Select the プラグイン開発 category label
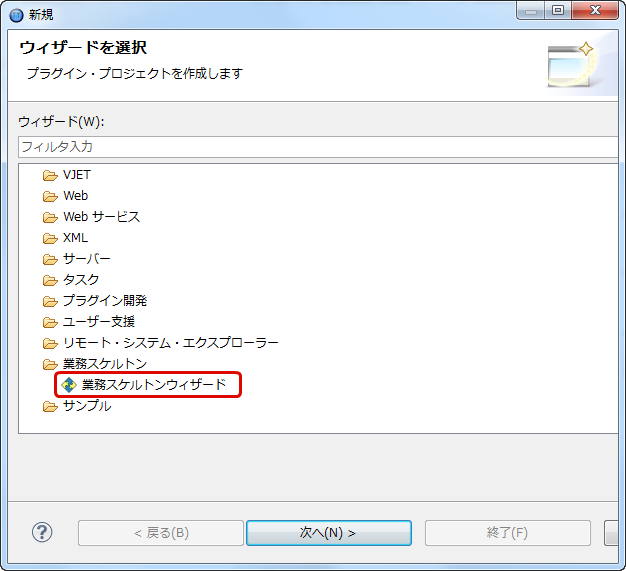This screenshot has width=626, height=571. tap(105, 301)
